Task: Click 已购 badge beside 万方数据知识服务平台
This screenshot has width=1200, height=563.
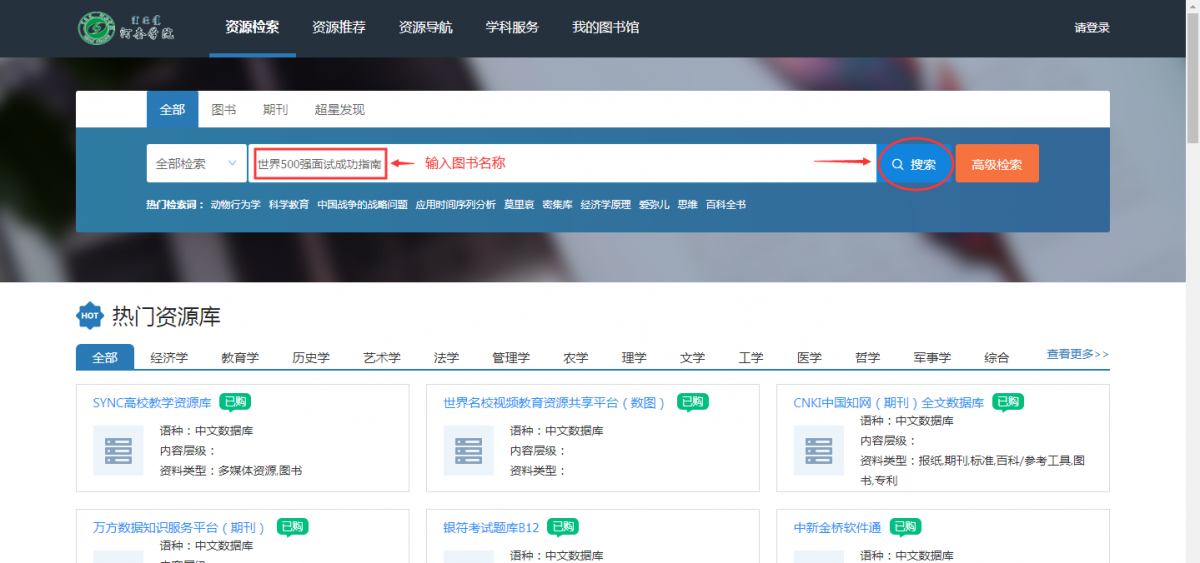Action: (x=292, y=527)
